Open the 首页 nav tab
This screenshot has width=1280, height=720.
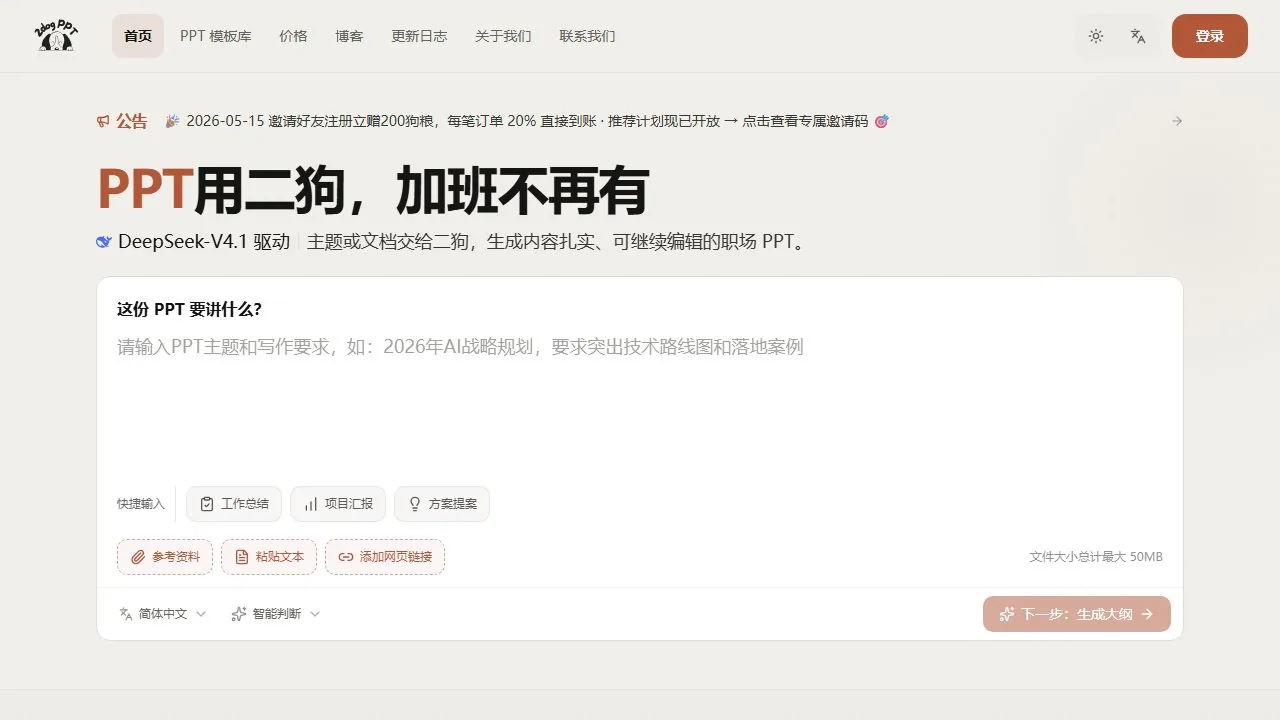[138, 36]
